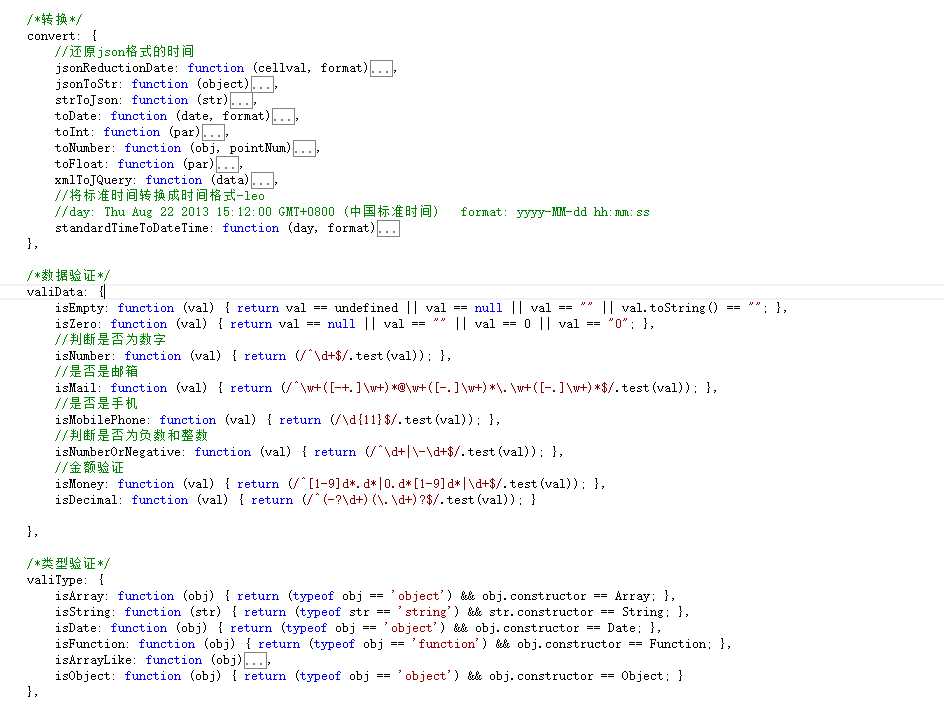Click the 'isMoney' function name
Screen dimensions: 944x710
[79, 484]
